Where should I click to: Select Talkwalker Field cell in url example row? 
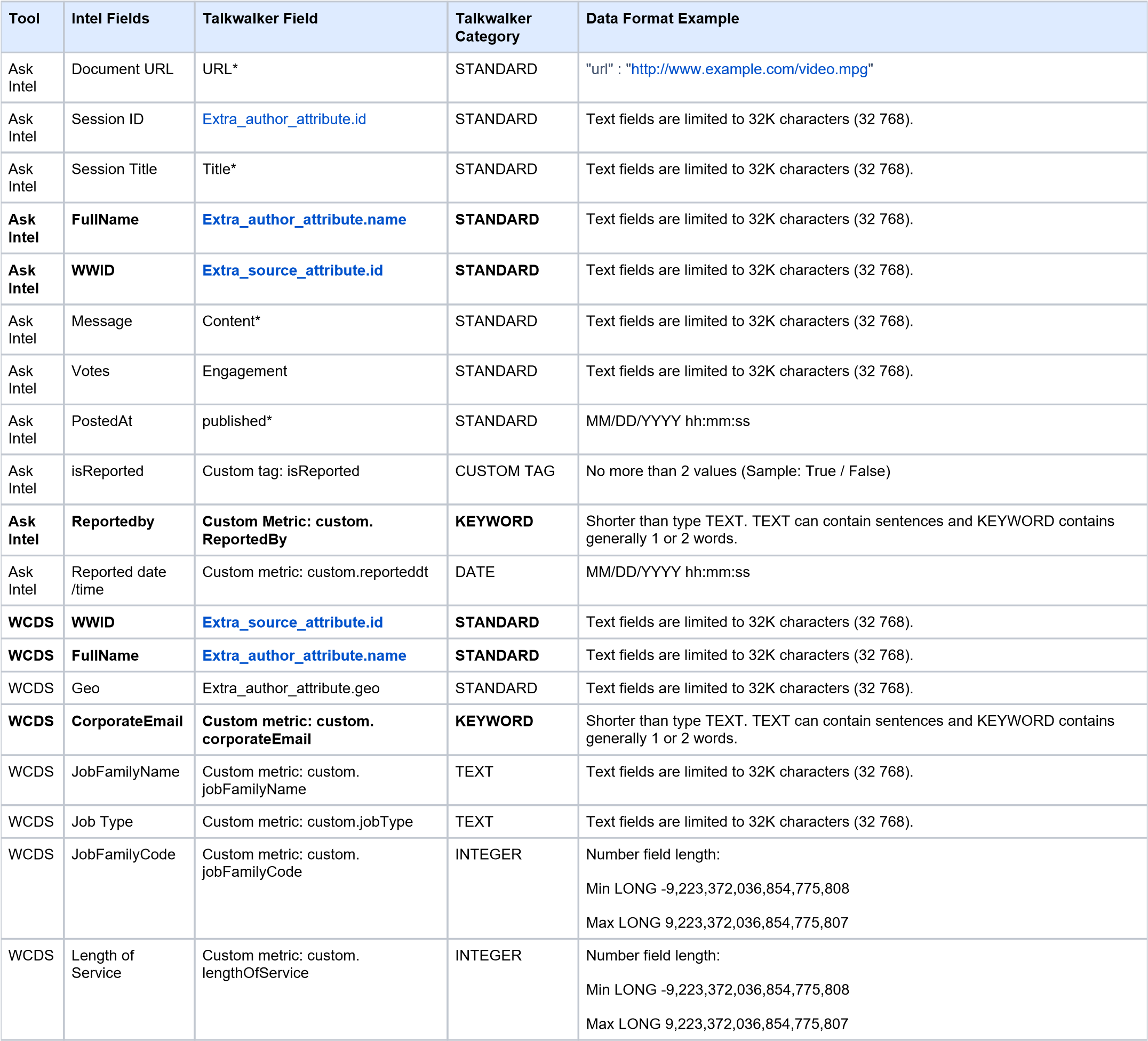tap(321, 77)
